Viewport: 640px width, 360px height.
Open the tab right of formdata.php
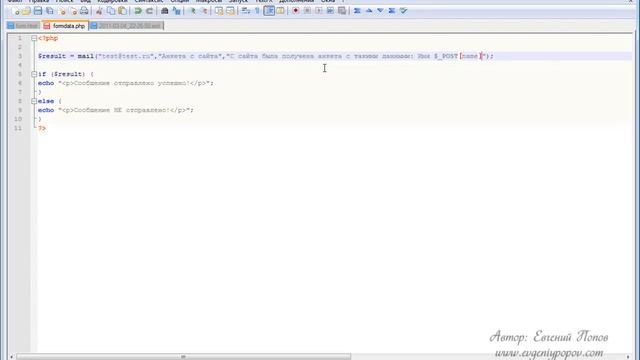pos(126,26)
